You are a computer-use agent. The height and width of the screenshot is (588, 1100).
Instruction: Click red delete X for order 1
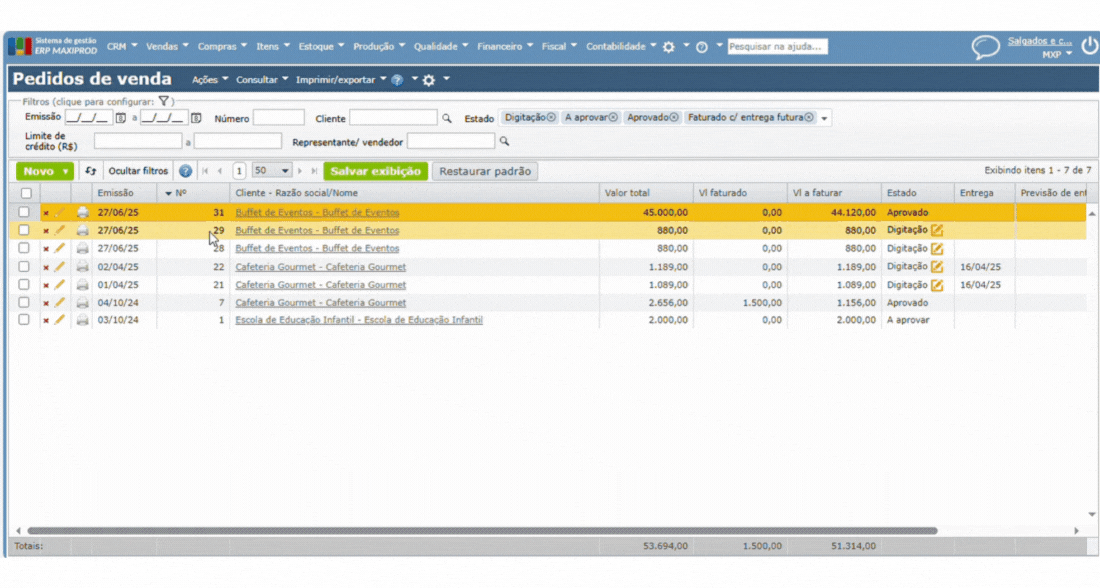(46, 320)
